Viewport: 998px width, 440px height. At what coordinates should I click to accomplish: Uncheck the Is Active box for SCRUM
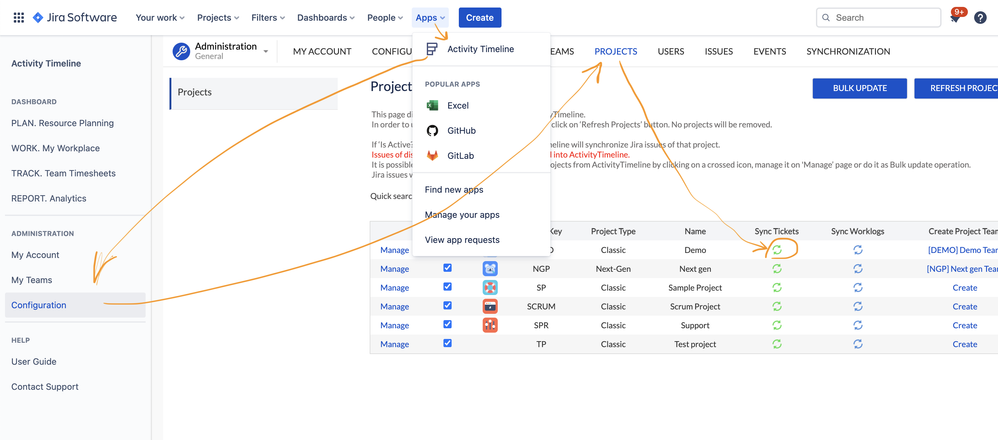pyautogui.click(x=447, y=306)
